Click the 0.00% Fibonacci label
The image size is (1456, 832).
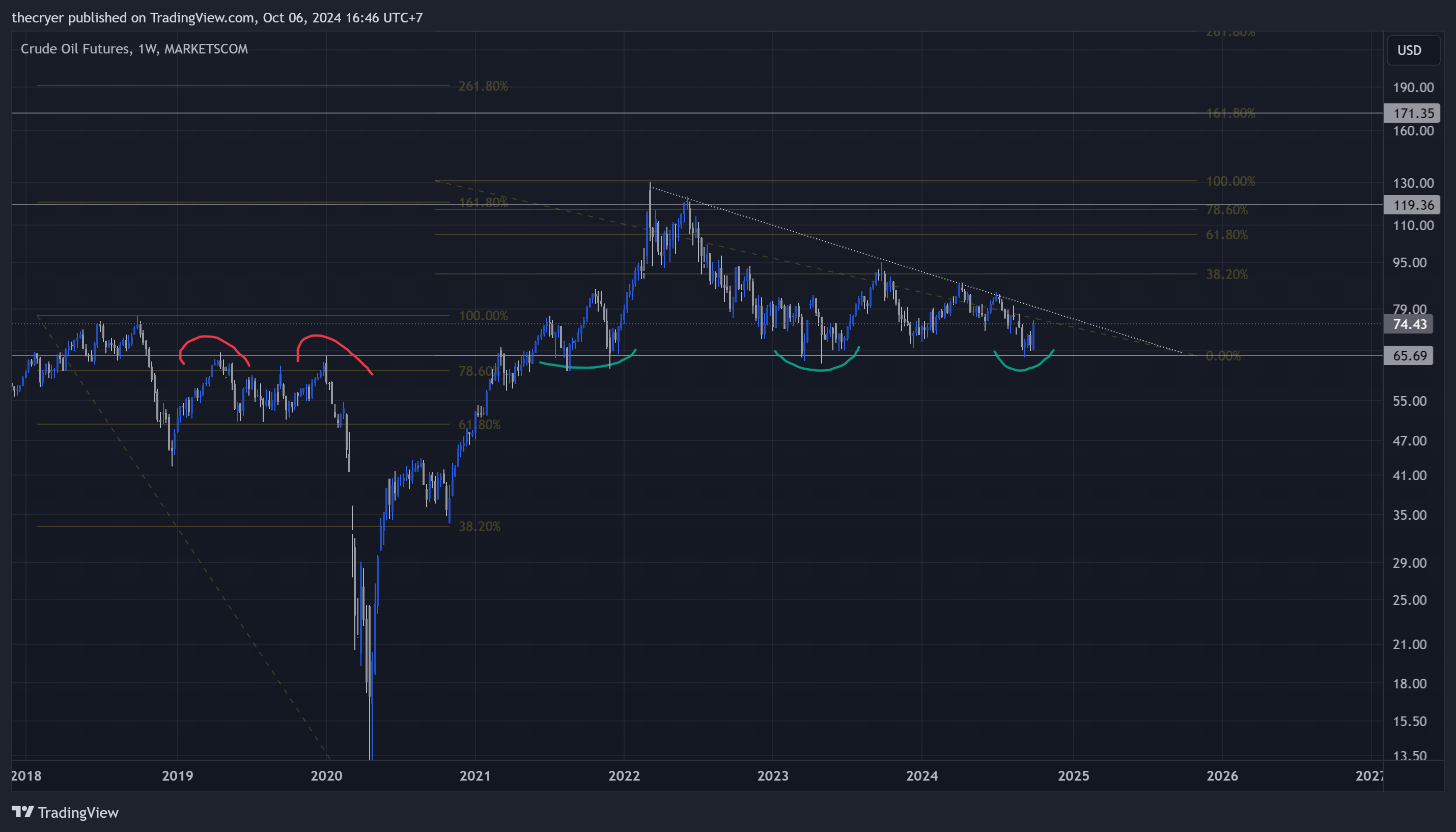(x=1223, y=356)
